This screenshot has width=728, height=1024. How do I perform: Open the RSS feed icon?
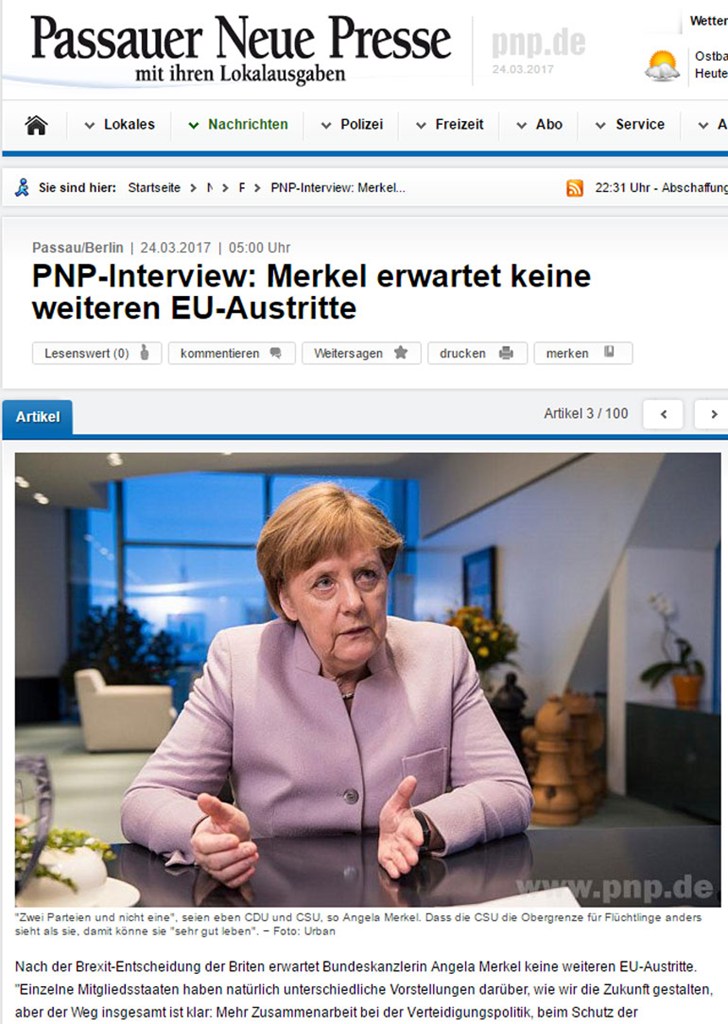[x=575, y=188]
